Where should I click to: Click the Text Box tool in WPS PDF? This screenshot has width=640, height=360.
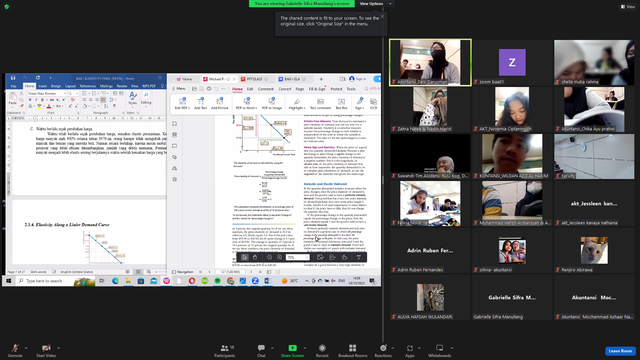[x=341, y=103]
